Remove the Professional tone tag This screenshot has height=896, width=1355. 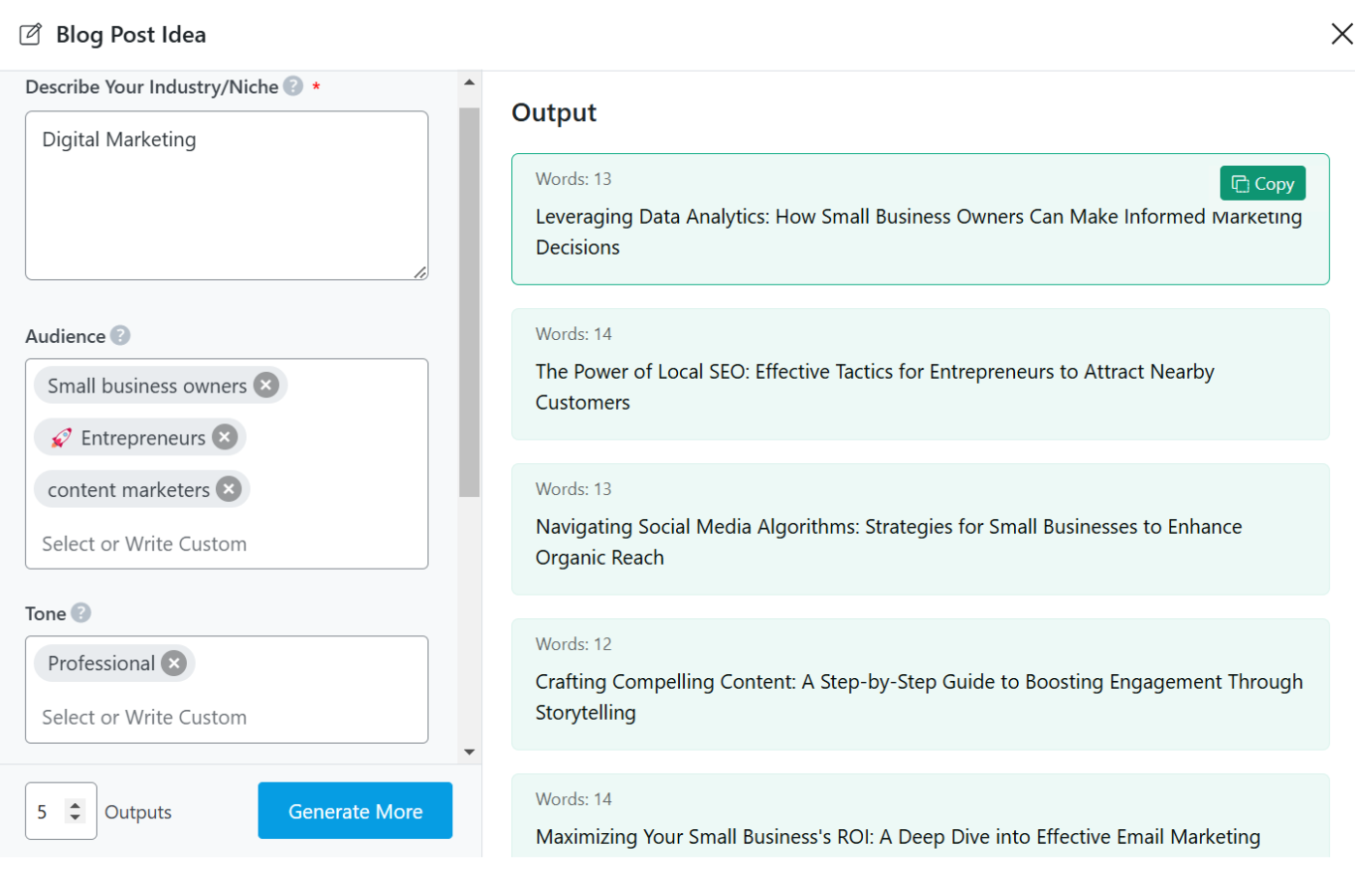point(173,663)
